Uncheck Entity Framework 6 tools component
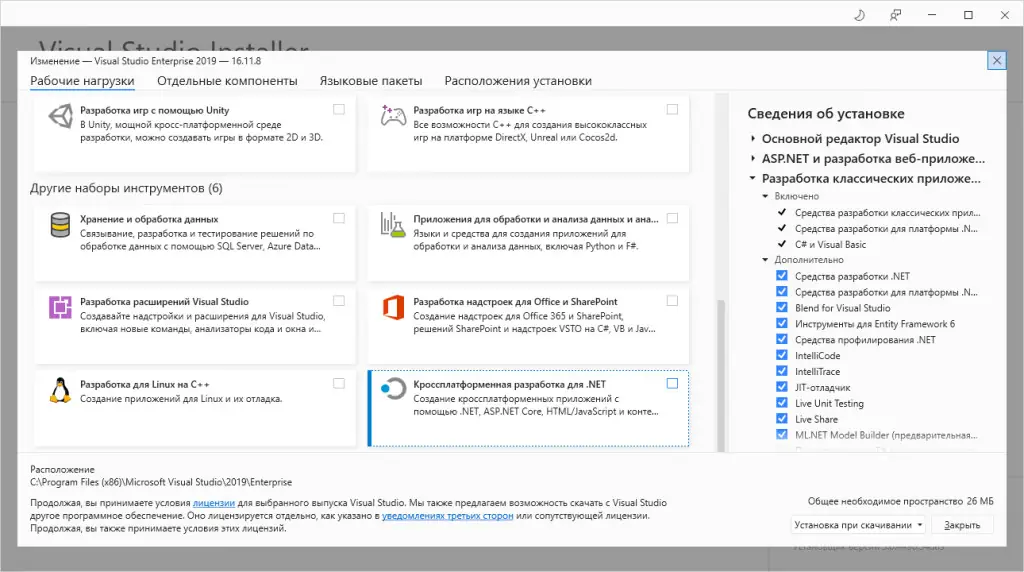This screenshot has height=572, width=1024. click(782, 323)
